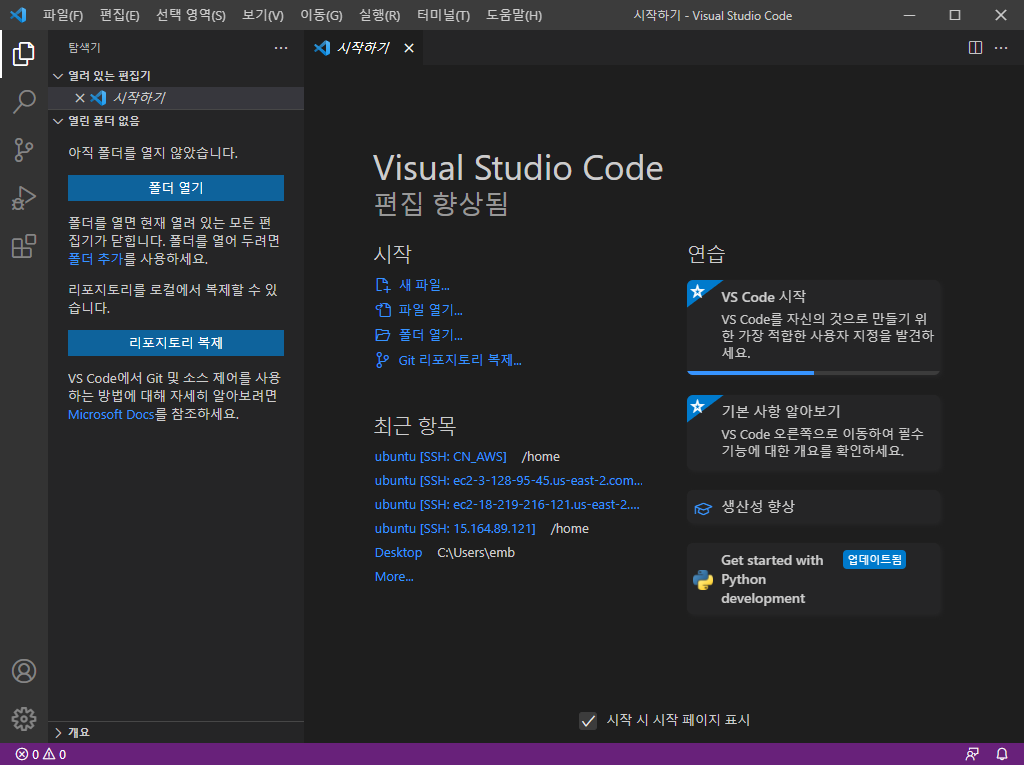The image size is (1024, 765).
Task: Open the 보기(V) menu
Action: point(263,15)
